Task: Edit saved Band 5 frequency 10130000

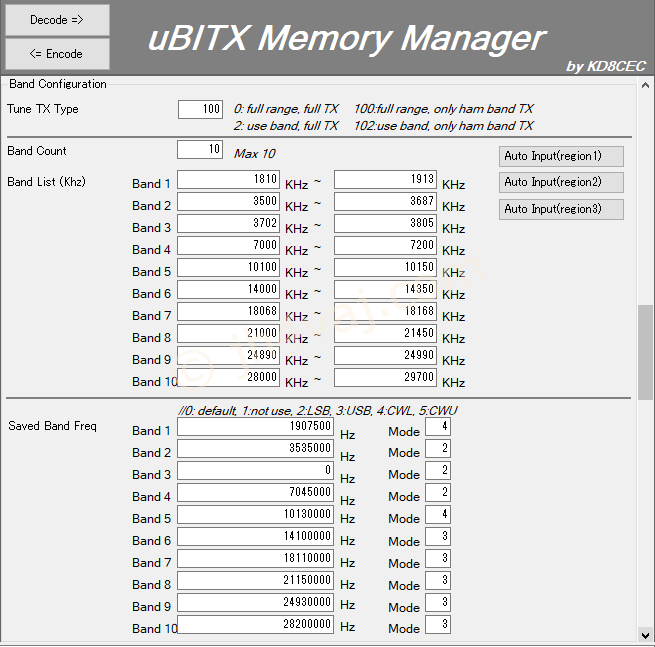Action: 255,515
